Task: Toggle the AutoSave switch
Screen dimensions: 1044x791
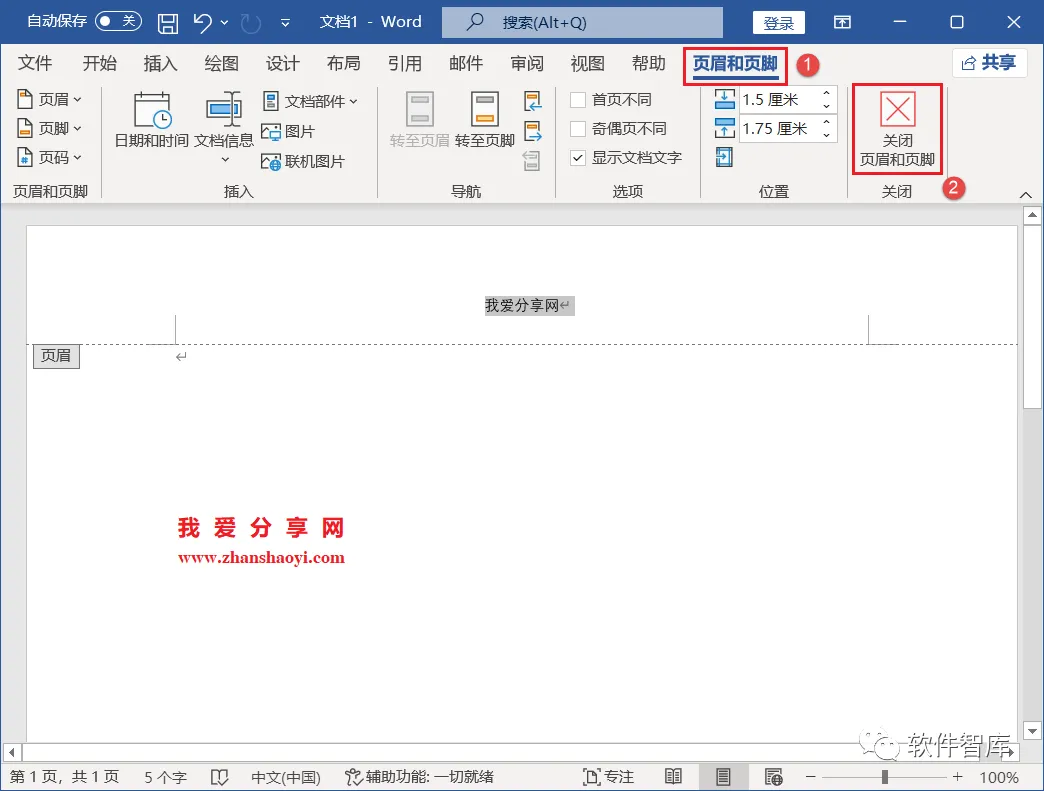Action: click(x=118, y=21)
